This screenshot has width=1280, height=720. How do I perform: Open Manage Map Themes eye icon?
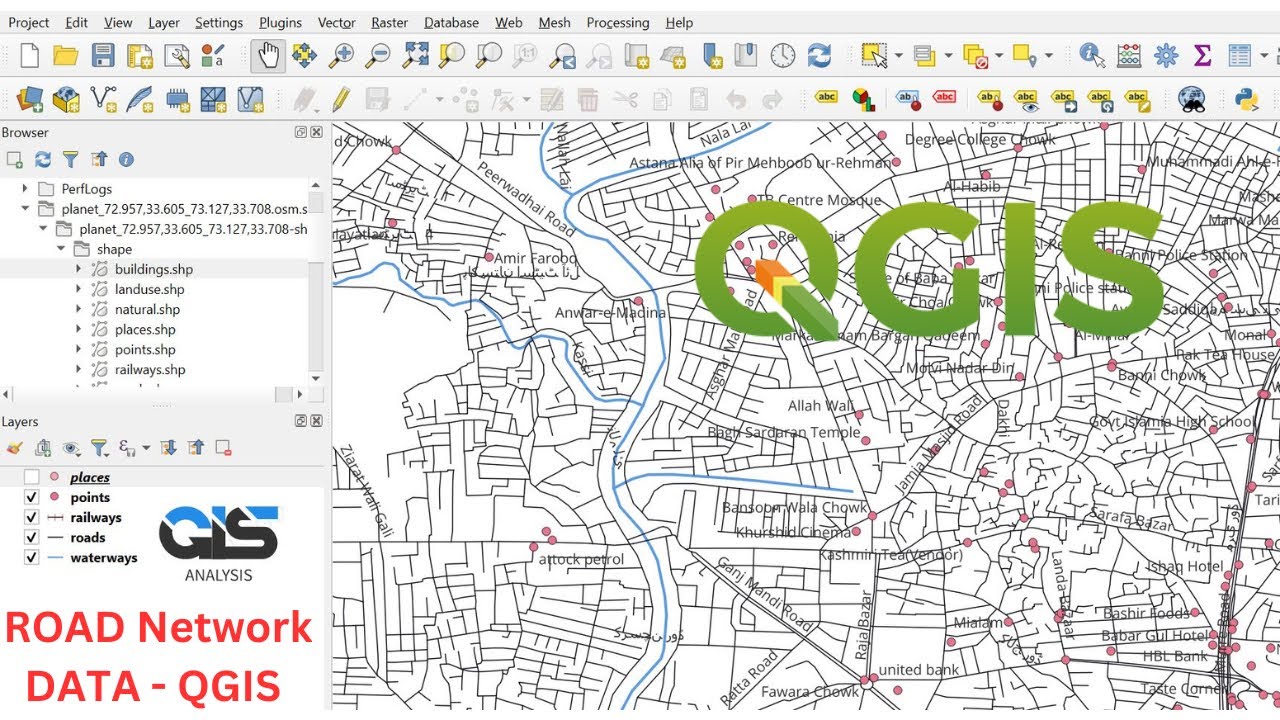[70, 448]
